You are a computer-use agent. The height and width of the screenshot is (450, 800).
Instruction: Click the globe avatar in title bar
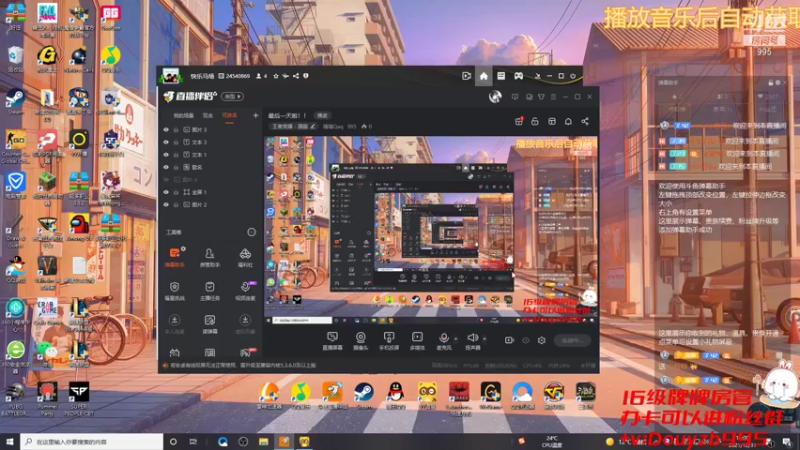point(495,96)
